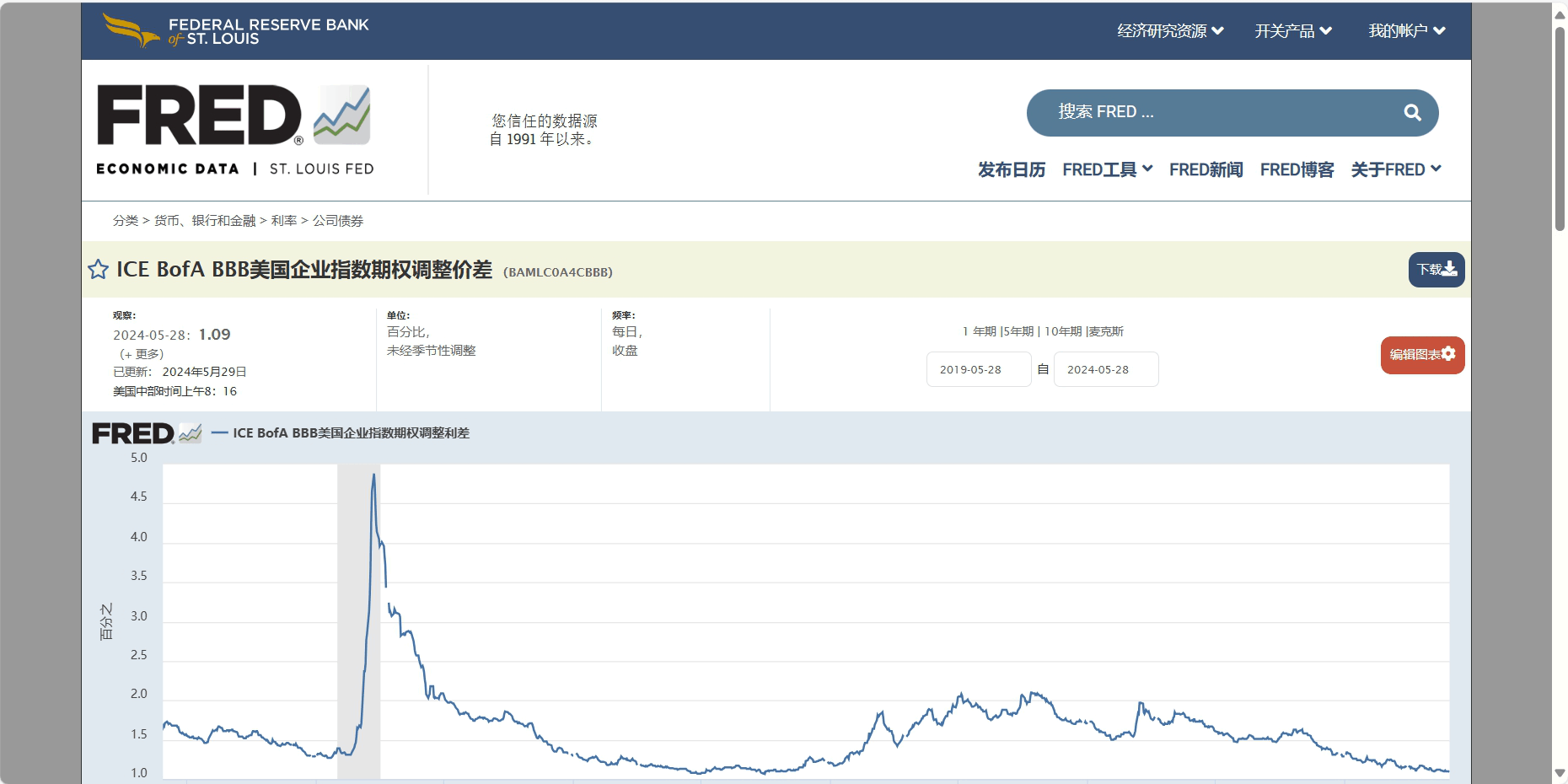The image size is (1568, 784).
Task: Open the 分类 breadcrumb link
Action: 126,221
